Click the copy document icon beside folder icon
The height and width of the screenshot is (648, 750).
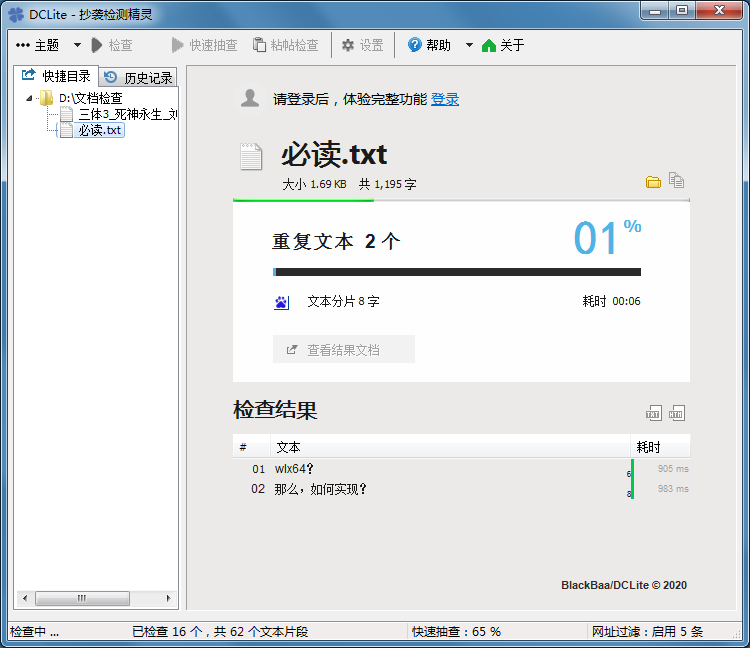tap(676, 180)
